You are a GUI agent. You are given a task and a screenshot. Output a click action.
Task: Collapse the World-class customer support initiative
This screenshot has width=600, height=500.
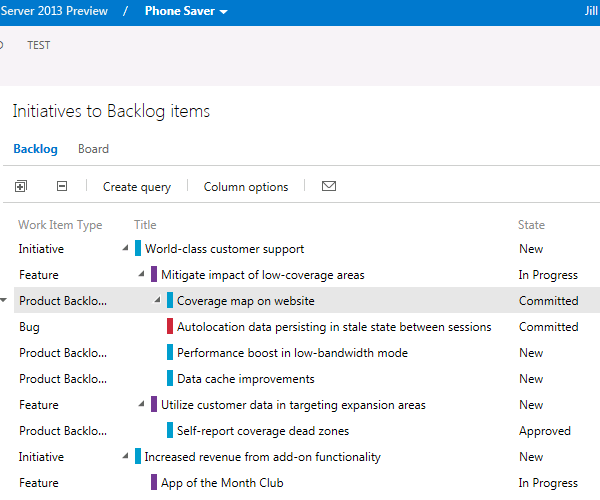[125, 249]
